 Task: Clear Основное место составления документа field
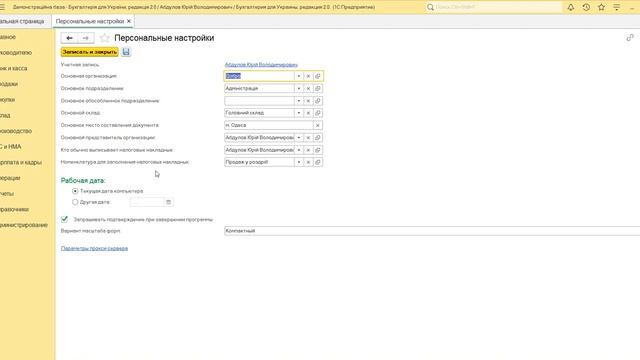click(318, 125)
